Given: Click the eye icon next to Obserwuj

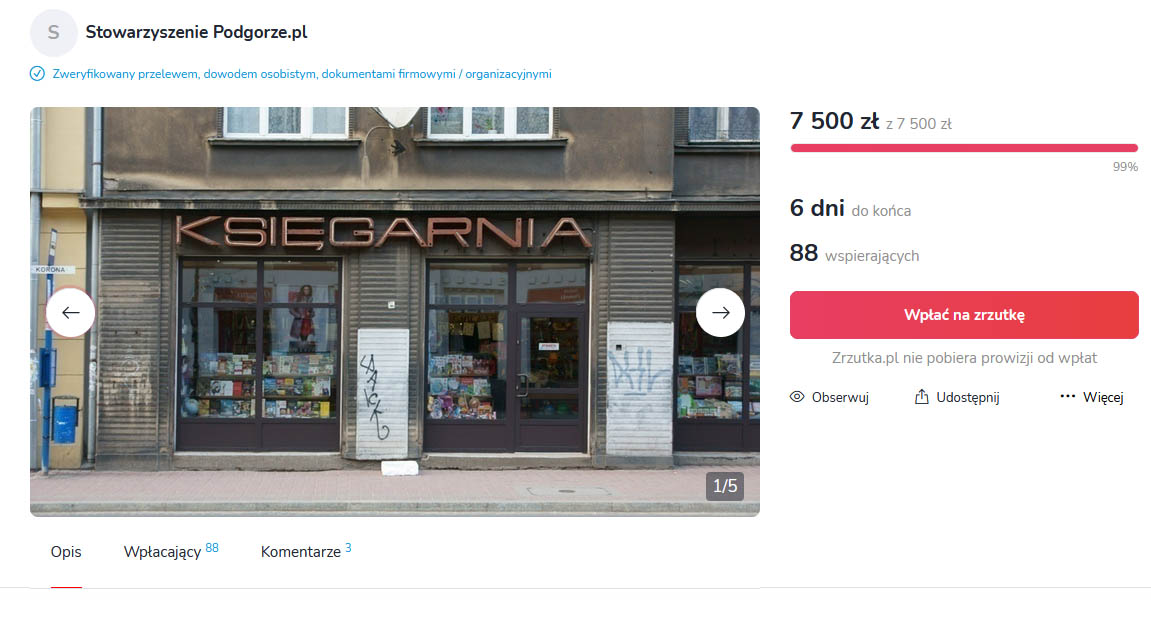Looking at the screenshot, I should point(797,397).
